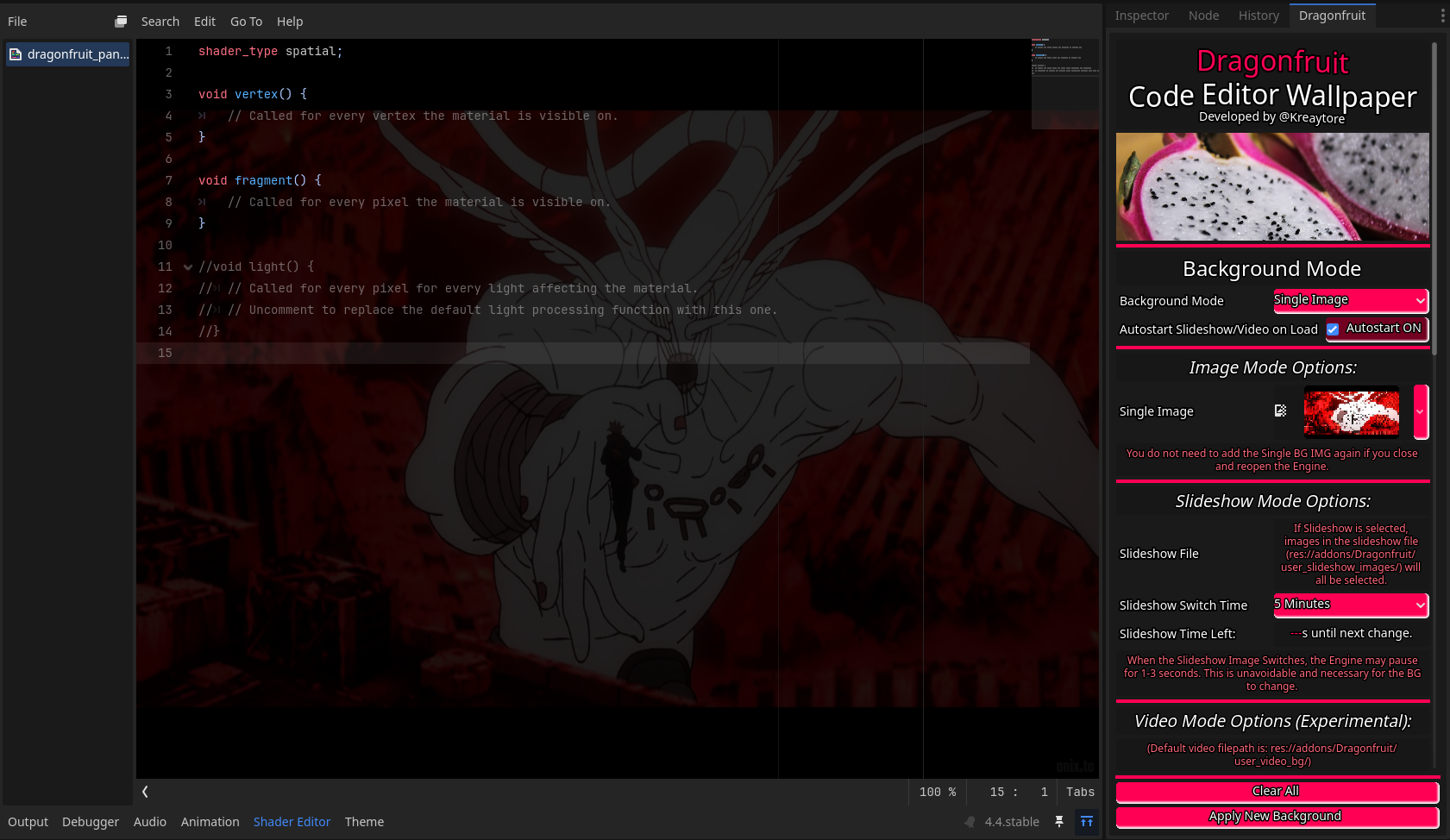Open the File menu
The height and width of the screenshot is (840, 1450).
coord(17,22)
